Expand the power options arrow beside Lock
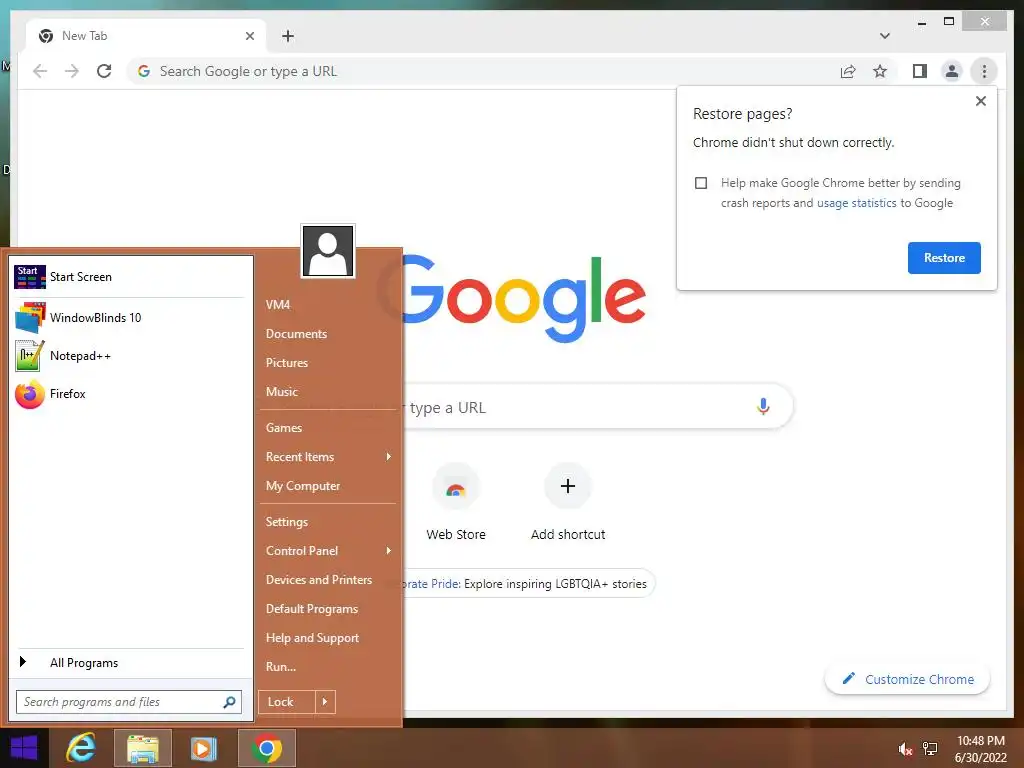1024x768 pixels. 325,702
